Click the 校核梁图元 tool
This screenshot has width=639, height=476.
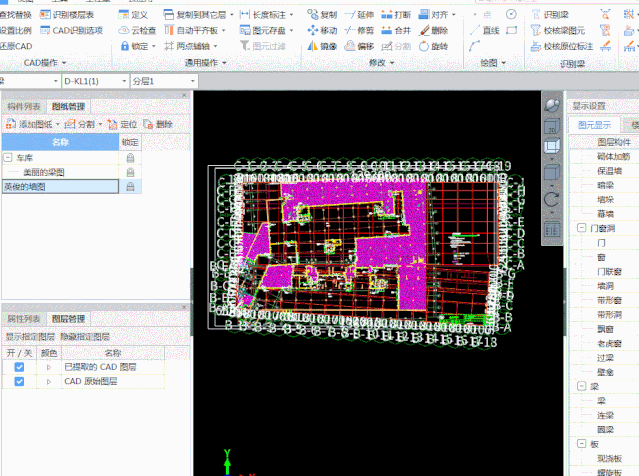pos(558,31)
